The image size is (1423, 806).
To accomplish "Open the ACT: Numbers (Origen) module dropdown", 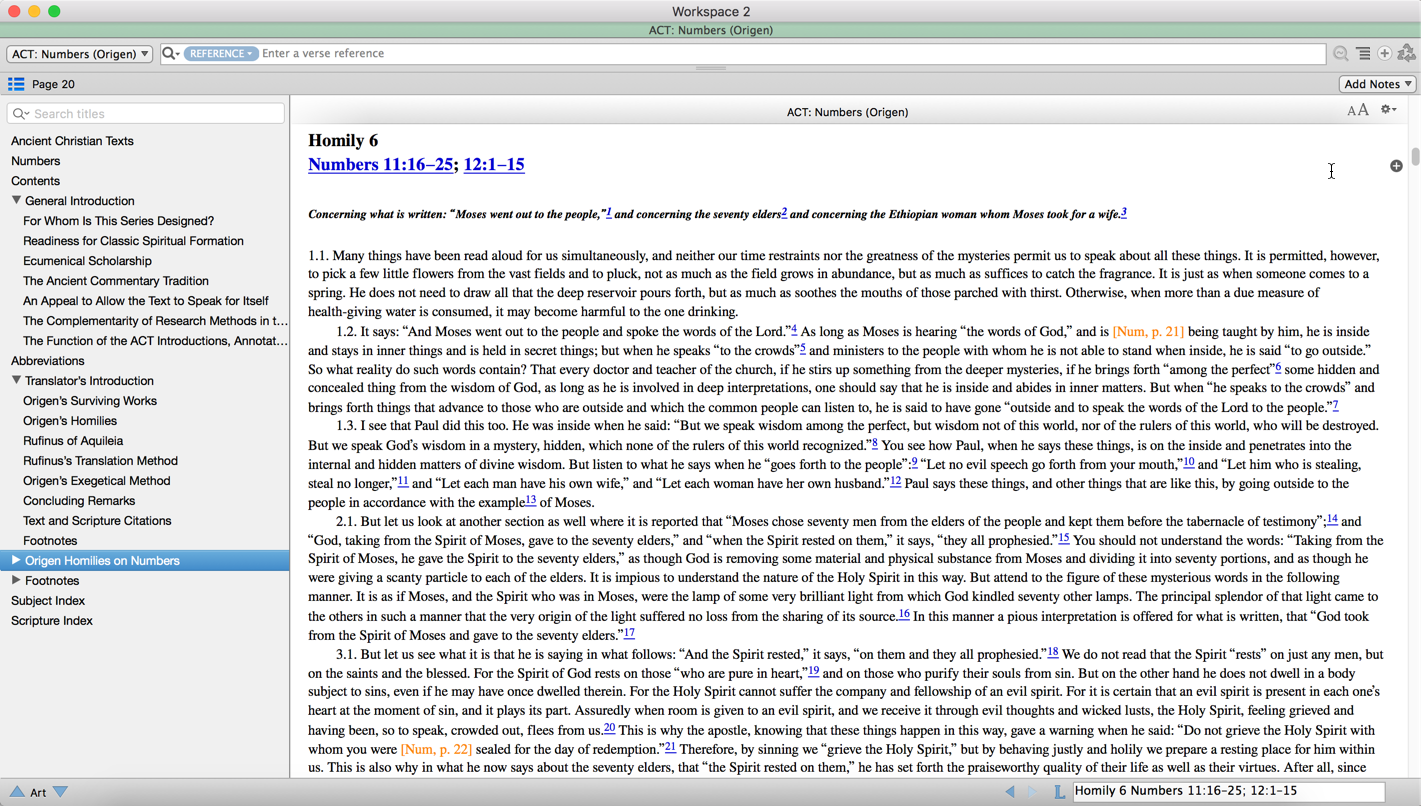I will 80,54.
